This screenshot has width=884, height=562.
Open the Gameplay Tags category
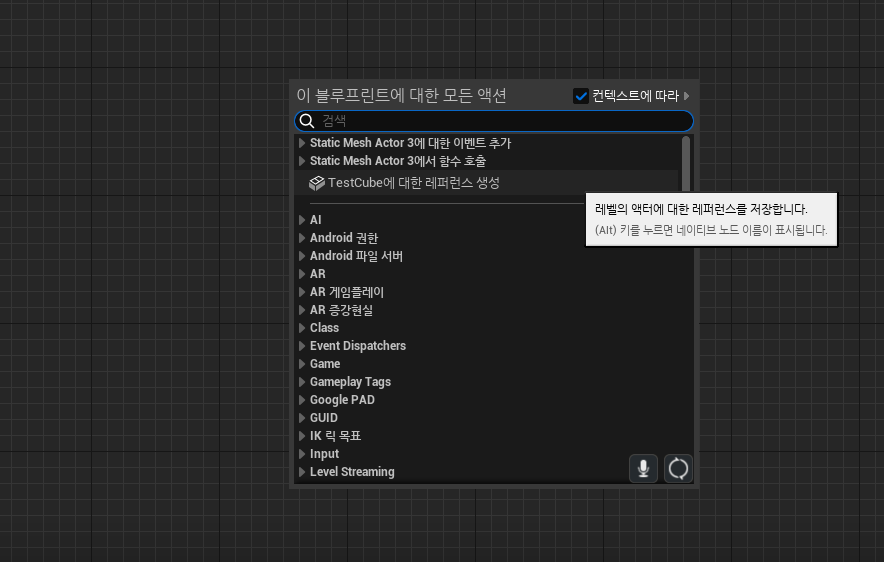click(350, 382)
